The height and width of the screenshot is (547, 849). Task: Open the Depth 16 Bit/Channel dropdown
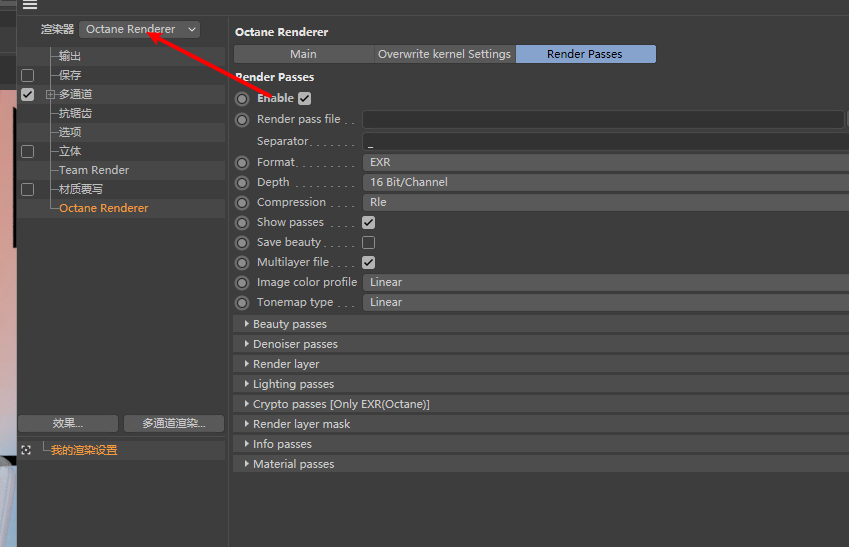(x=606, y=183)
